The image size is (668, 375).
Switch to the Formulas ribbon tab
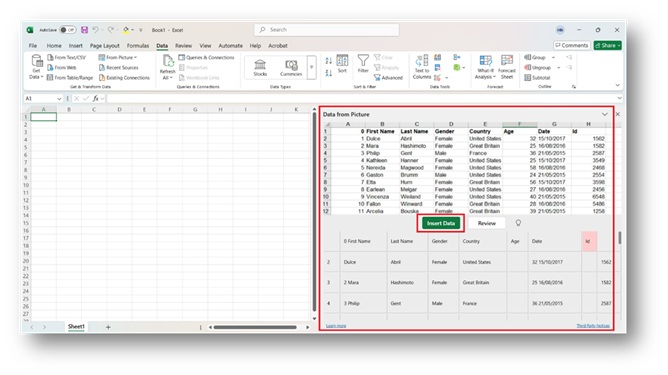[x=138, y=46]
